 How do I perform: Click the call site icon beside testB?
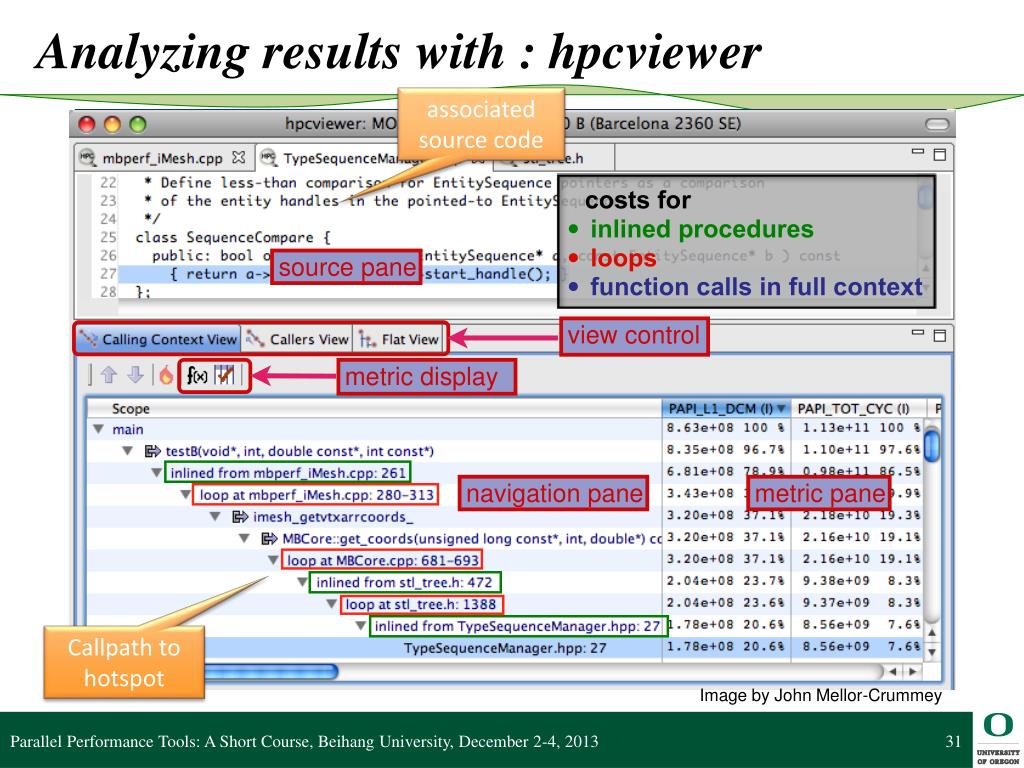point(152,451)
